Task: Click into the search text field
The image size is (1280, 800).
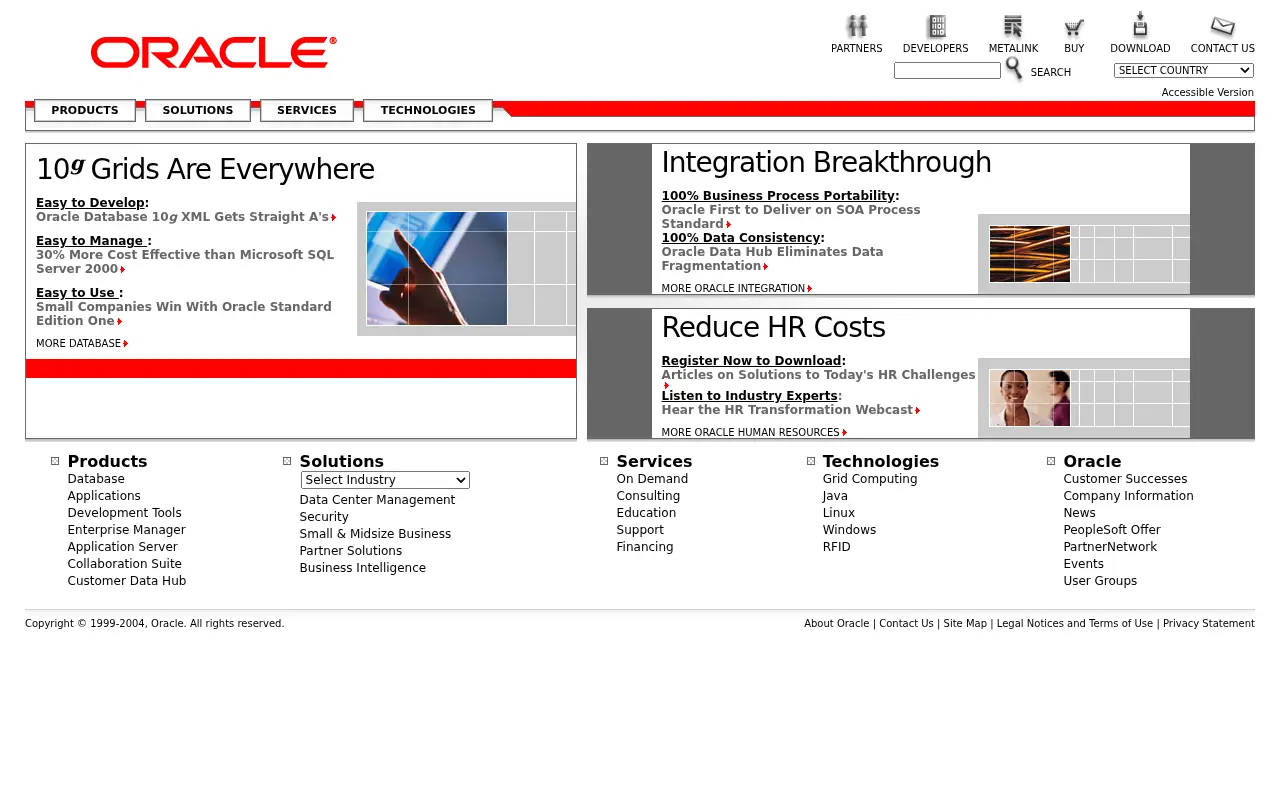Action: tap(947, 70)
